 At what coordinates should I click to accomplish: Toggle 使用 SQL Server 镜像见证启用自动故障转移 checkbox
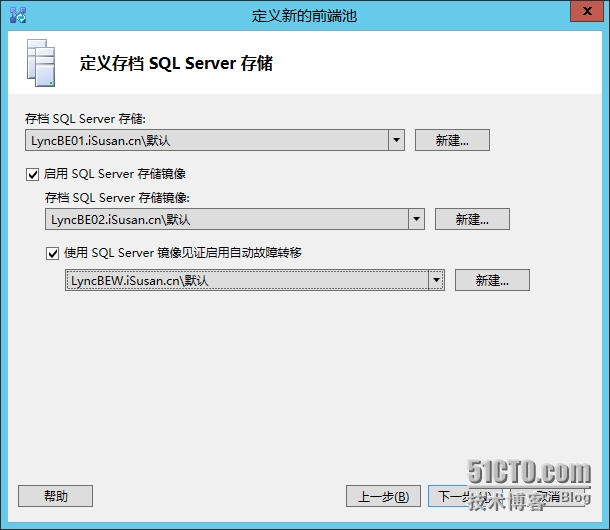(53, 254)
